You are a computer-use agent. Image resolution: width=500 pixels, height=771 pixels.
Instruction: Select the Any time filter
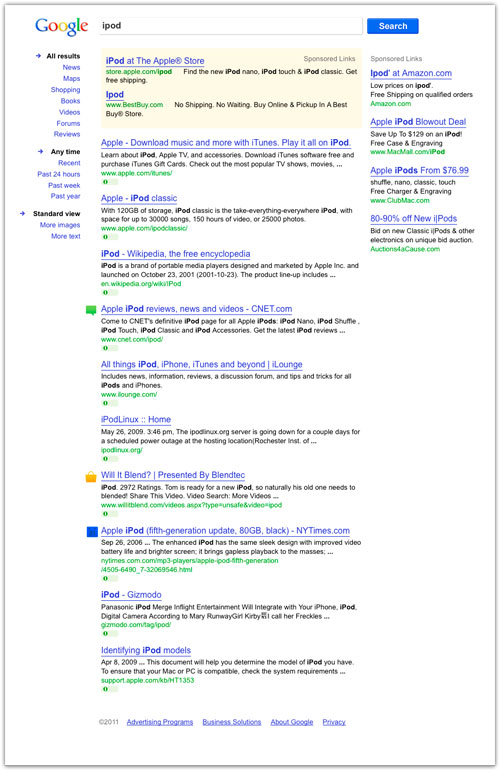pyautogui.click(x=65, y=152)
